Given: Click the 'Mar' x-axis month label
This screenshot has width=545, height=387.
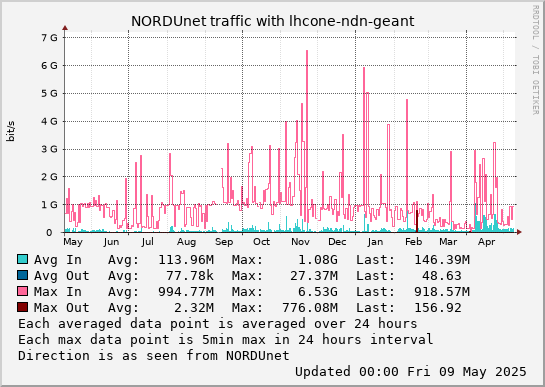Looking at the screenshot, I should 448,242.
